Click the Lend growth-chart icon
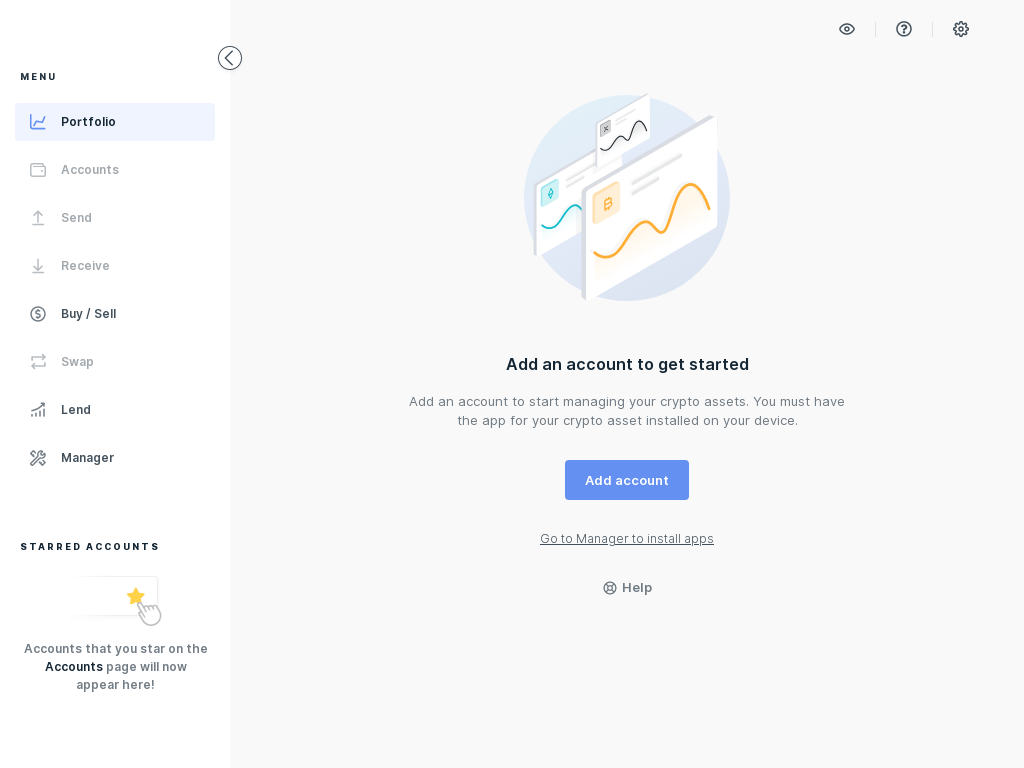Viewport: 1024px width, 768px height. 38,409
